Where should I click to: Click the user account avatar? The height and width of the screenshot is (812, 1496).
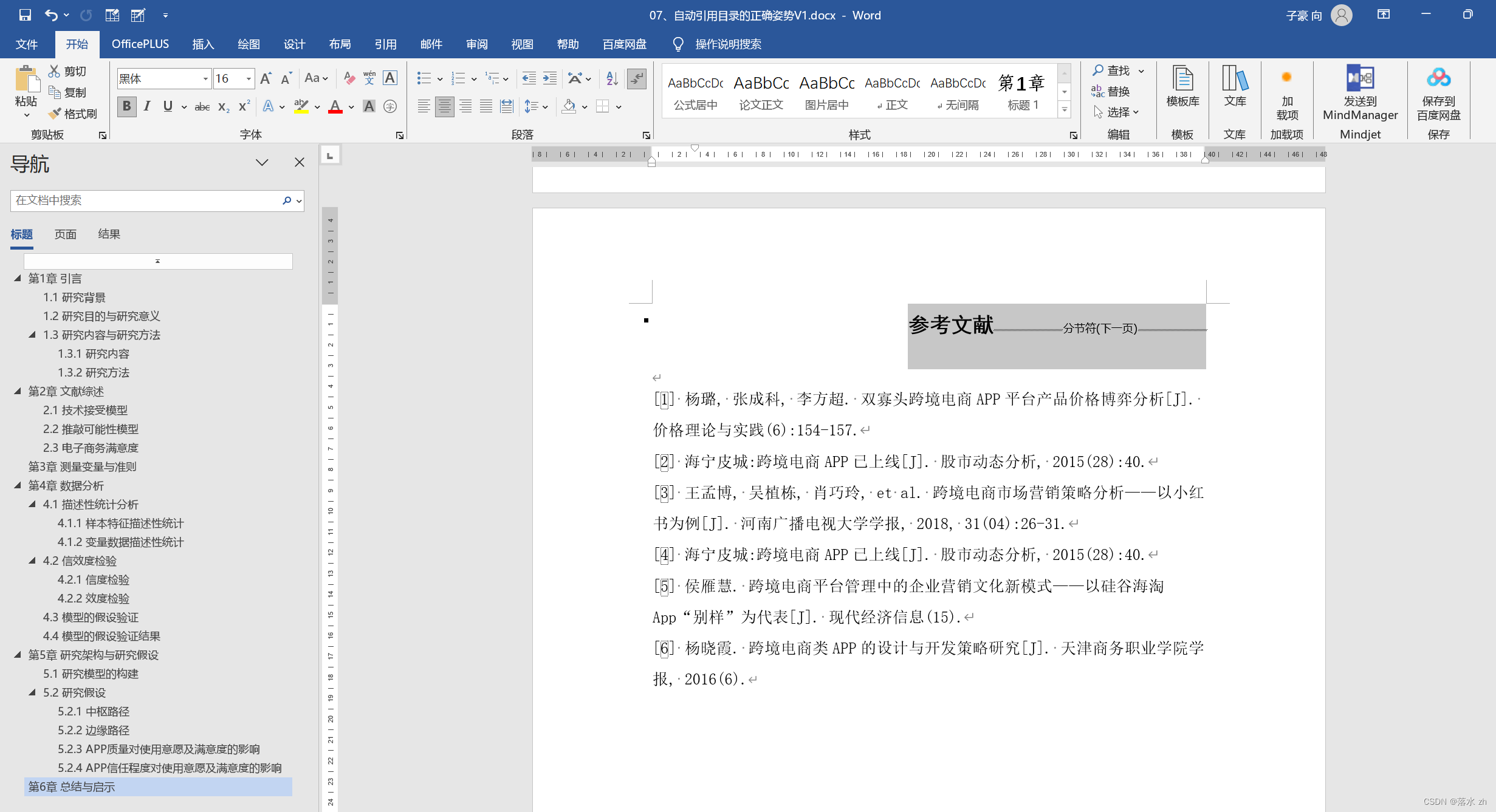1341,15
